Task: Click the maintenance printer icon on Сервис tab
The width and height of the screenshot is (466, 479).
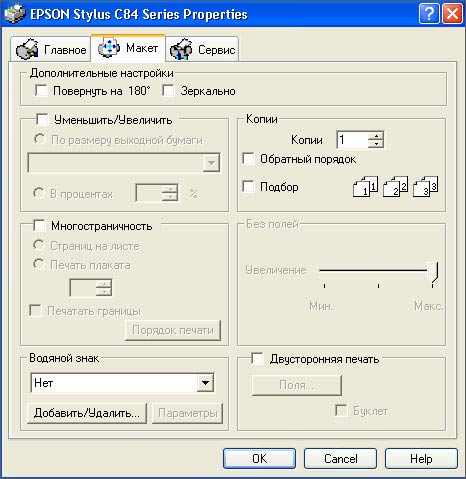Action: coord(181,50)
